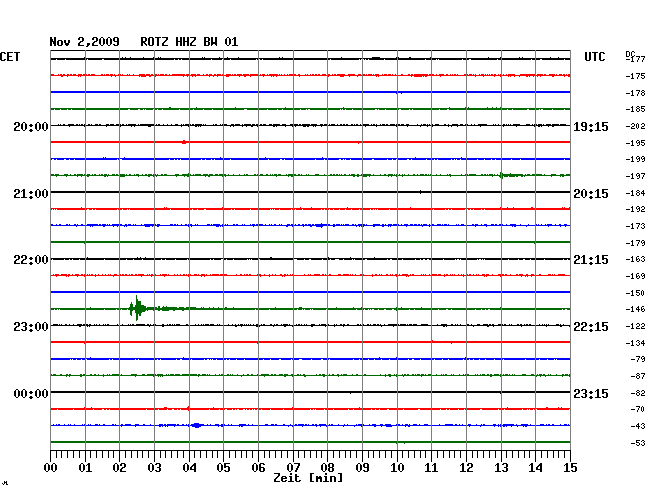Select the UTC time label "19:15"

point(591,127)
